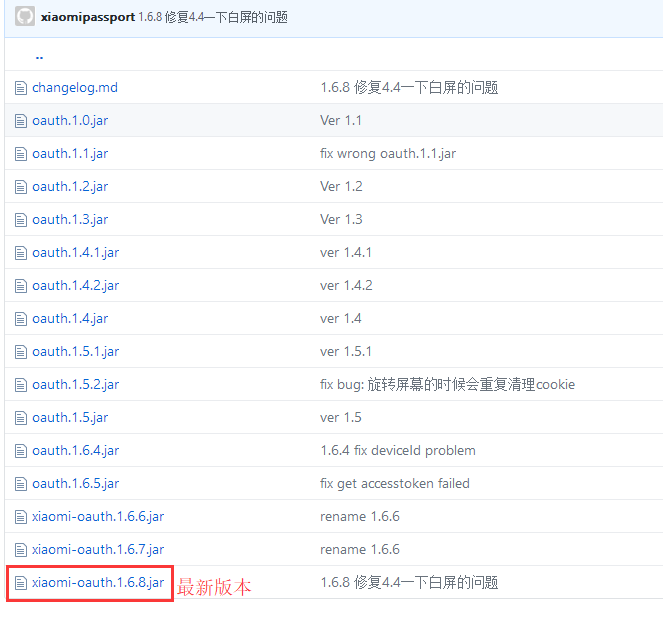Open oauth.1.3.jar file

pos(70,220)
